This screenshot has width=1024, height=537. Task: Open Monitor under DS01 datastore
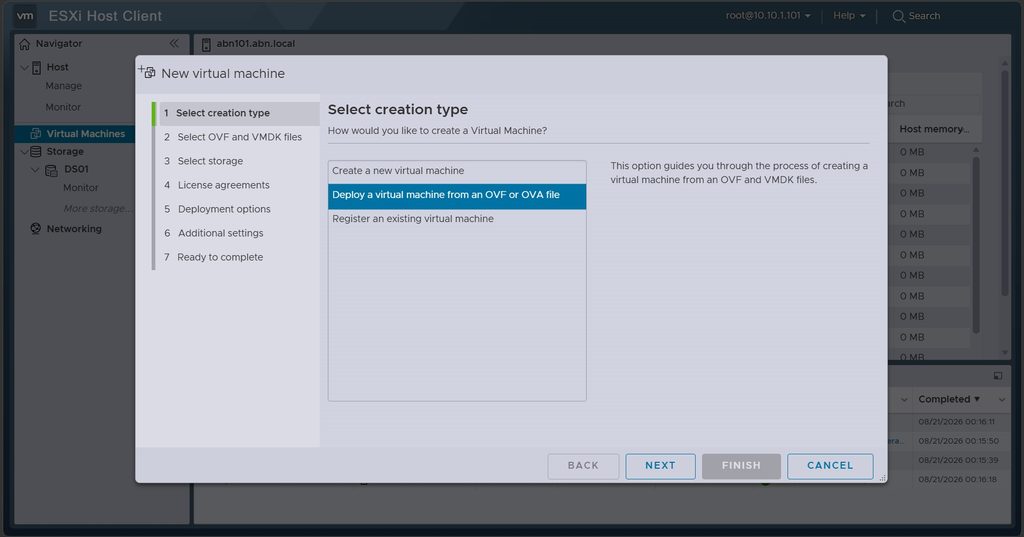coord(80,188)
